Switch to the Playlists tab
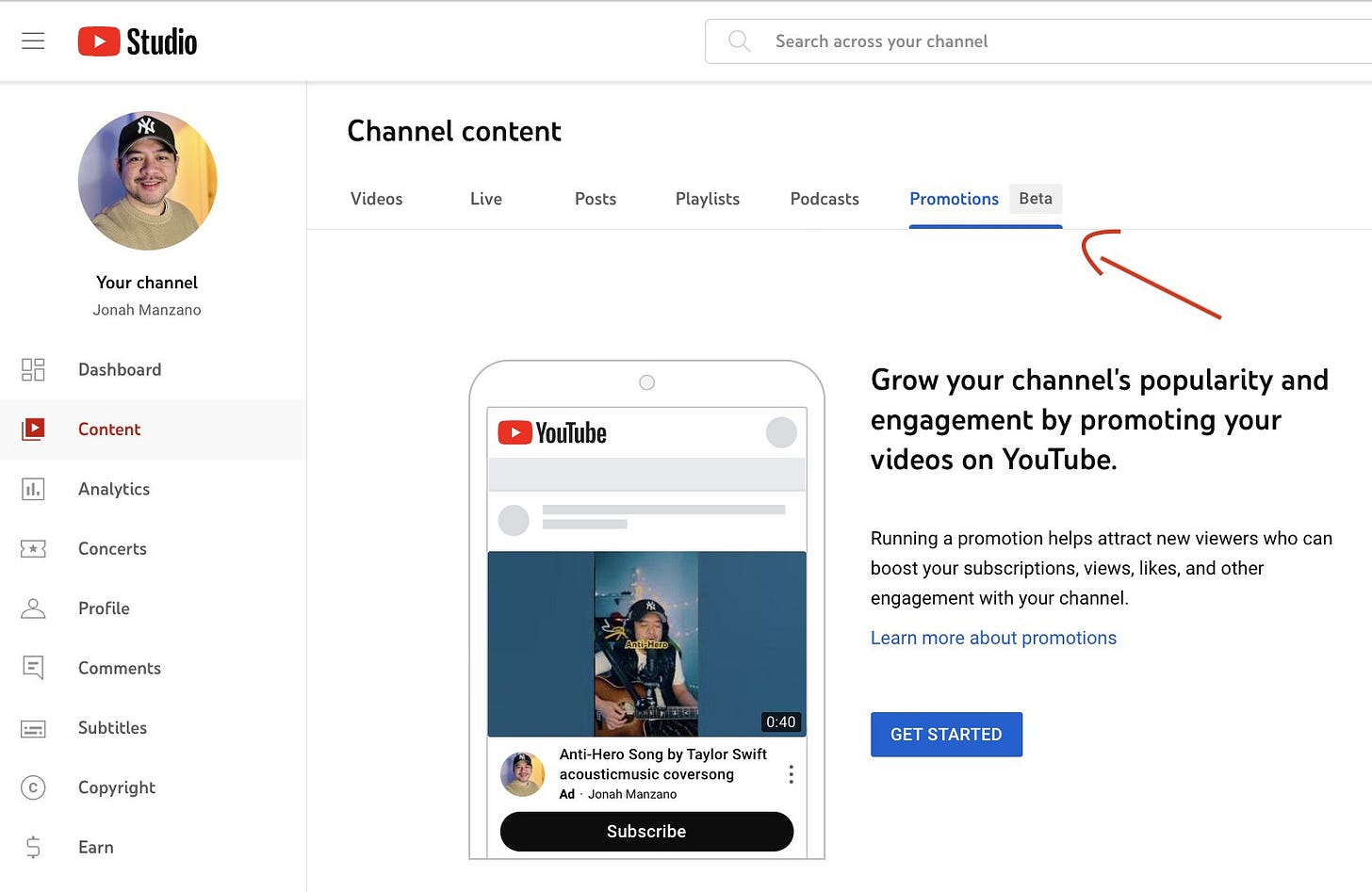1372x892 pixels. click(708, 199)
